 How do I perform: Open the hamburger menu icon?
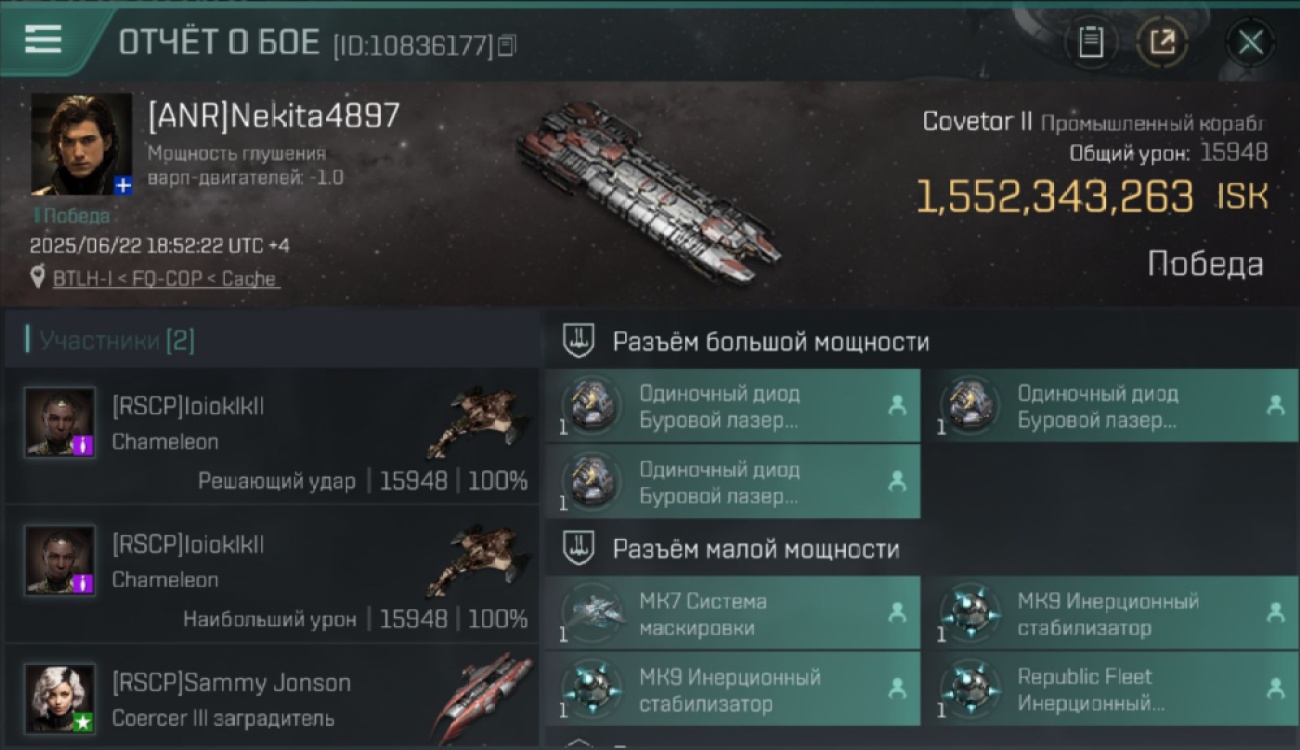(43, 40)
